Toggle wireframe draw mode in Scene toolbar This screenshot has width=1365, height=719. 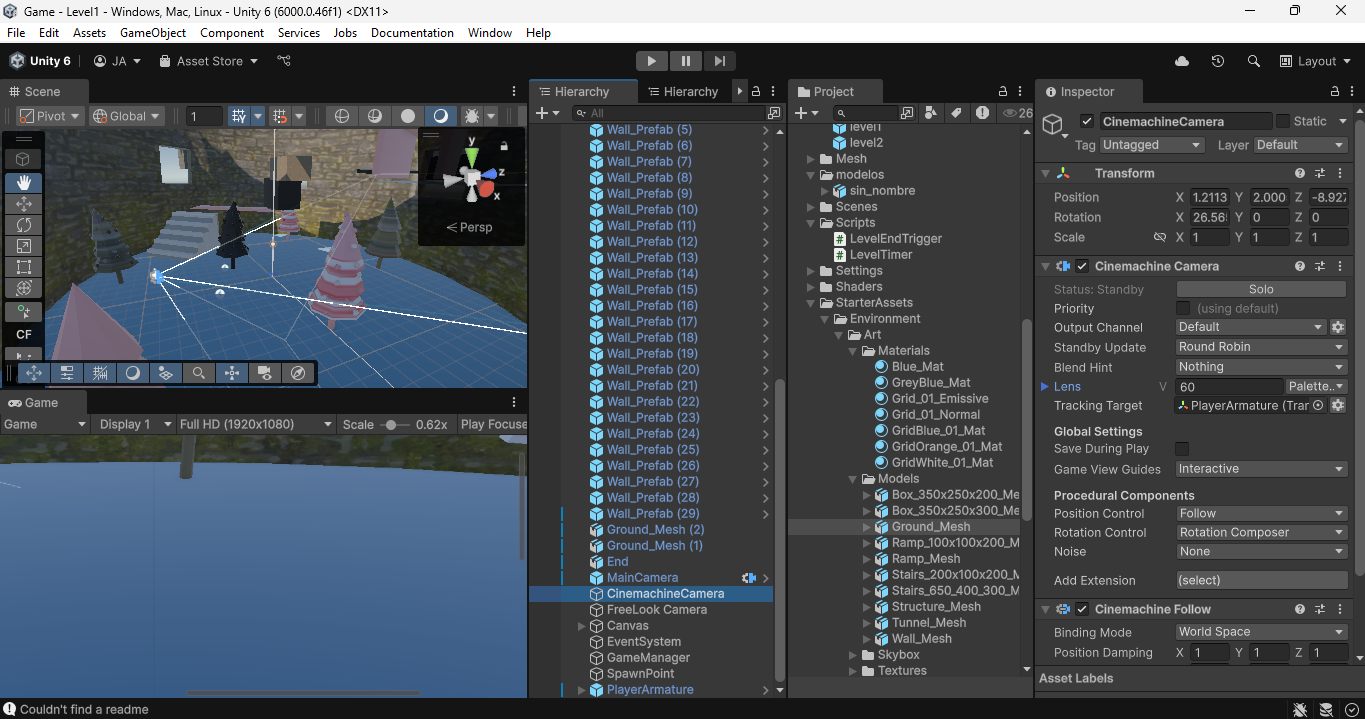[342, 116]
